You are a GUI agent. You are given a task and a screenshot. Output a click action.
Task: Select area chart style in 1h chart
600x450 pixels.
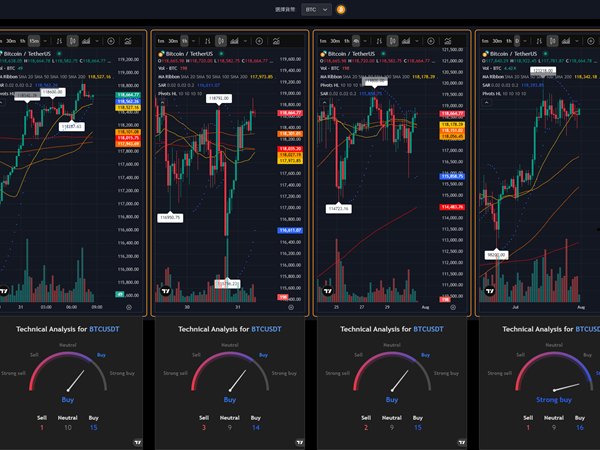click(x=234, y=41)
